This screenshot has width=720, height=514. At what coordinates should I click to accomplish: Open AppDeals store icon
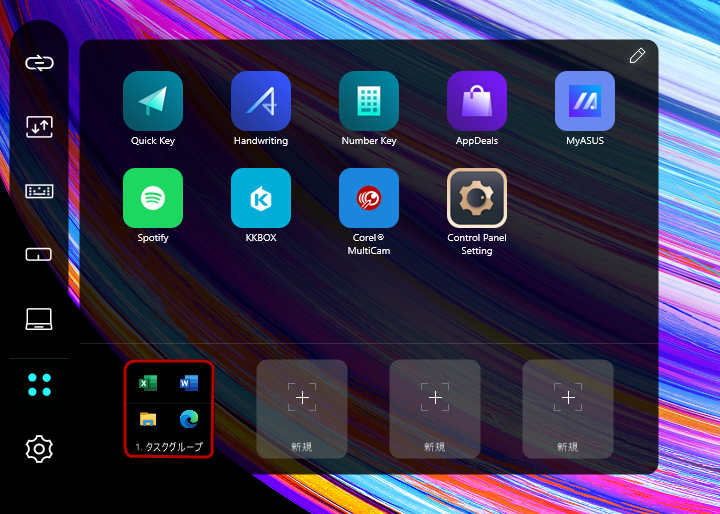click(477, 101)
